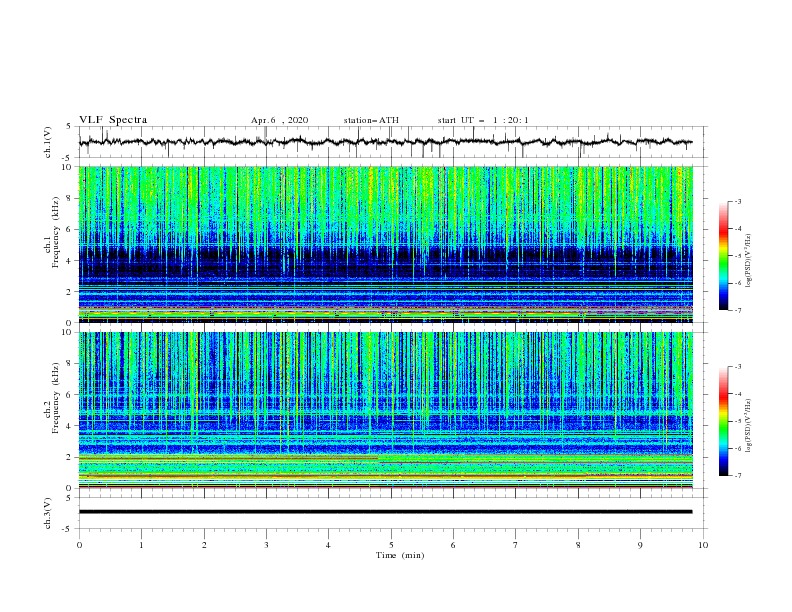792x612 pixels.
Task: Select the "start UT = 1 :20: 1" text
Action: click(x=483, y=120)
